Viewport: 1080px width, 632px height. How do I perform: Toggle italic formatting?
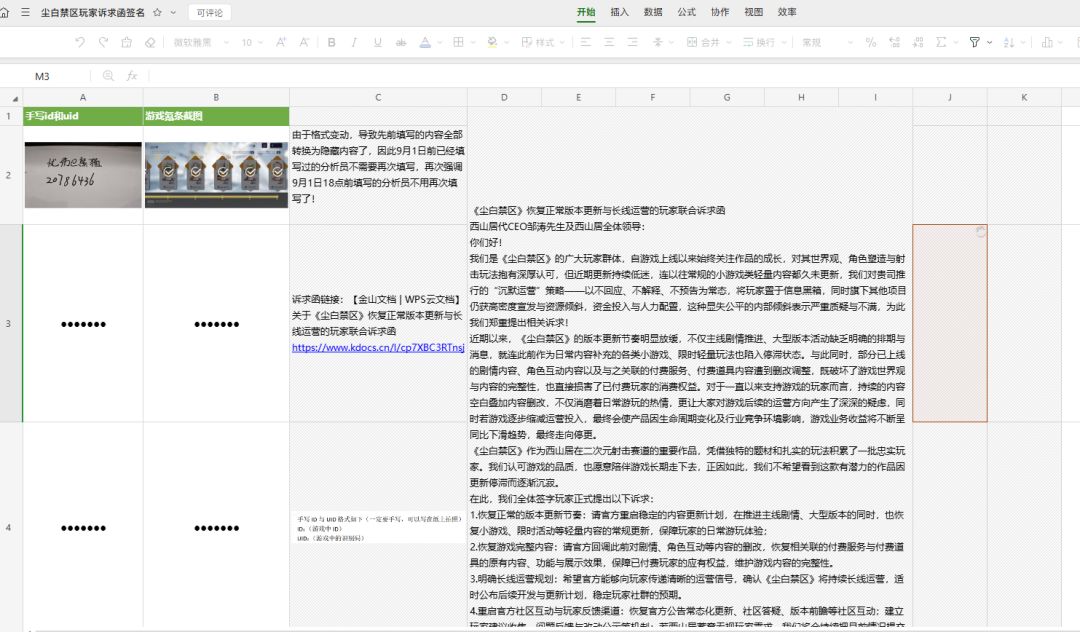pyautogui.click(x=354, y=43)
